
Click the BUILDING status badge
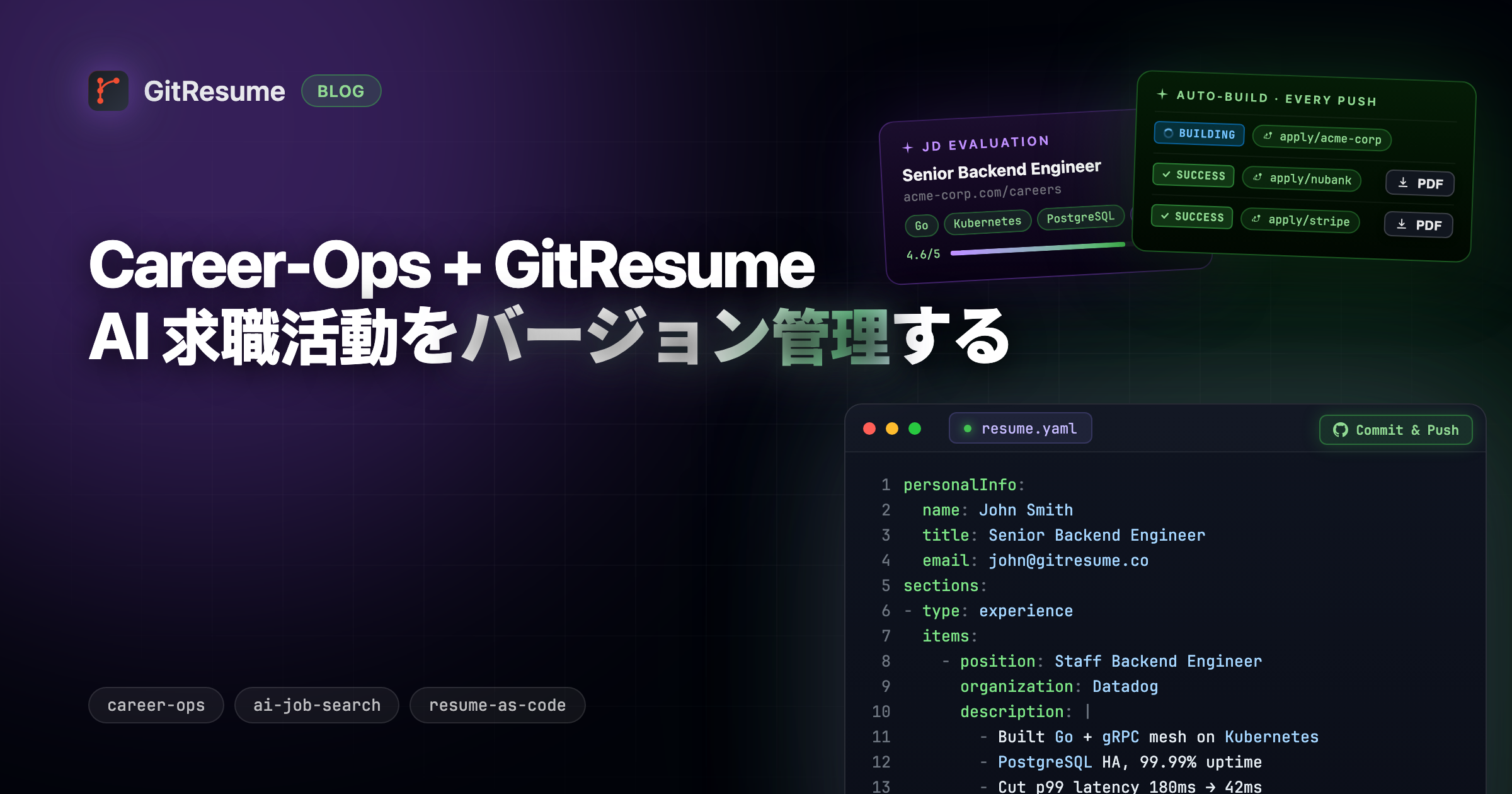[x=1200, y=134]
